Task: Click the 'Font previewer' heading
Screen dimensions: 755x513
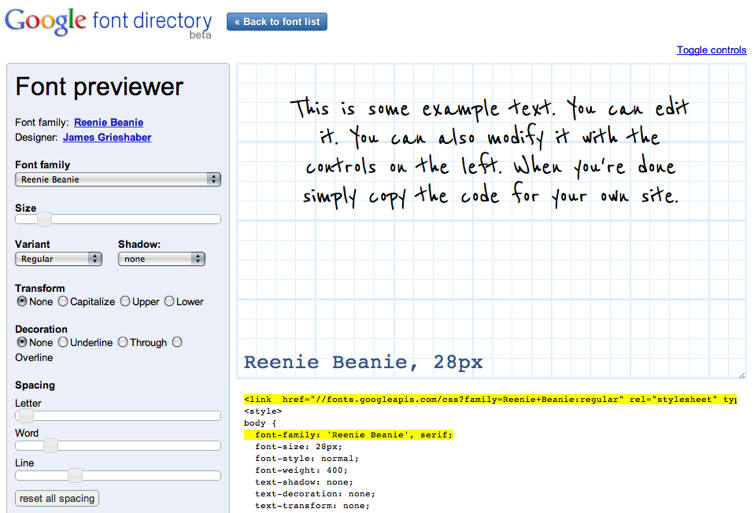Action: click(99, 87)
